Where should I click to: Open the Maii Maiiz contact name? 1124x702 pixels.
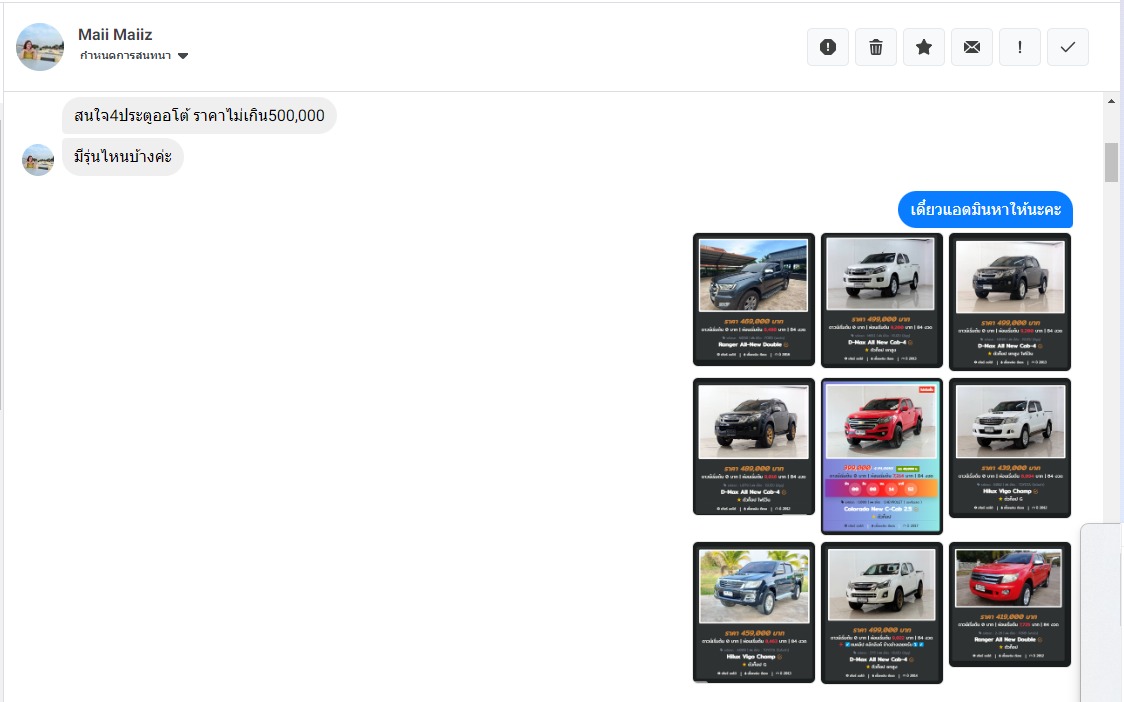point(115,35)
